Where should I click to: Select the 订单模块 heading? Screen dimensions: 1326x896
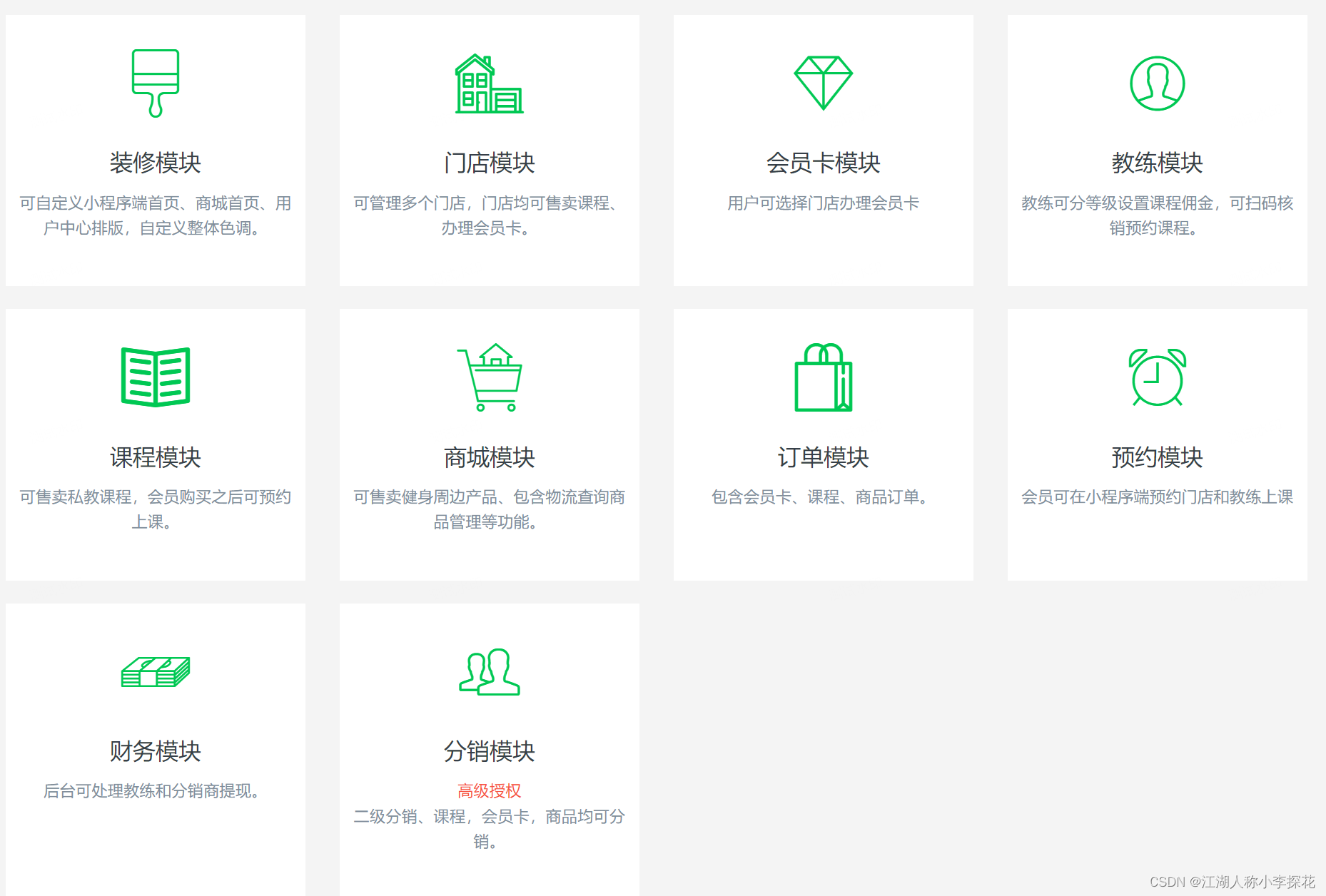(x=824, y=457)
